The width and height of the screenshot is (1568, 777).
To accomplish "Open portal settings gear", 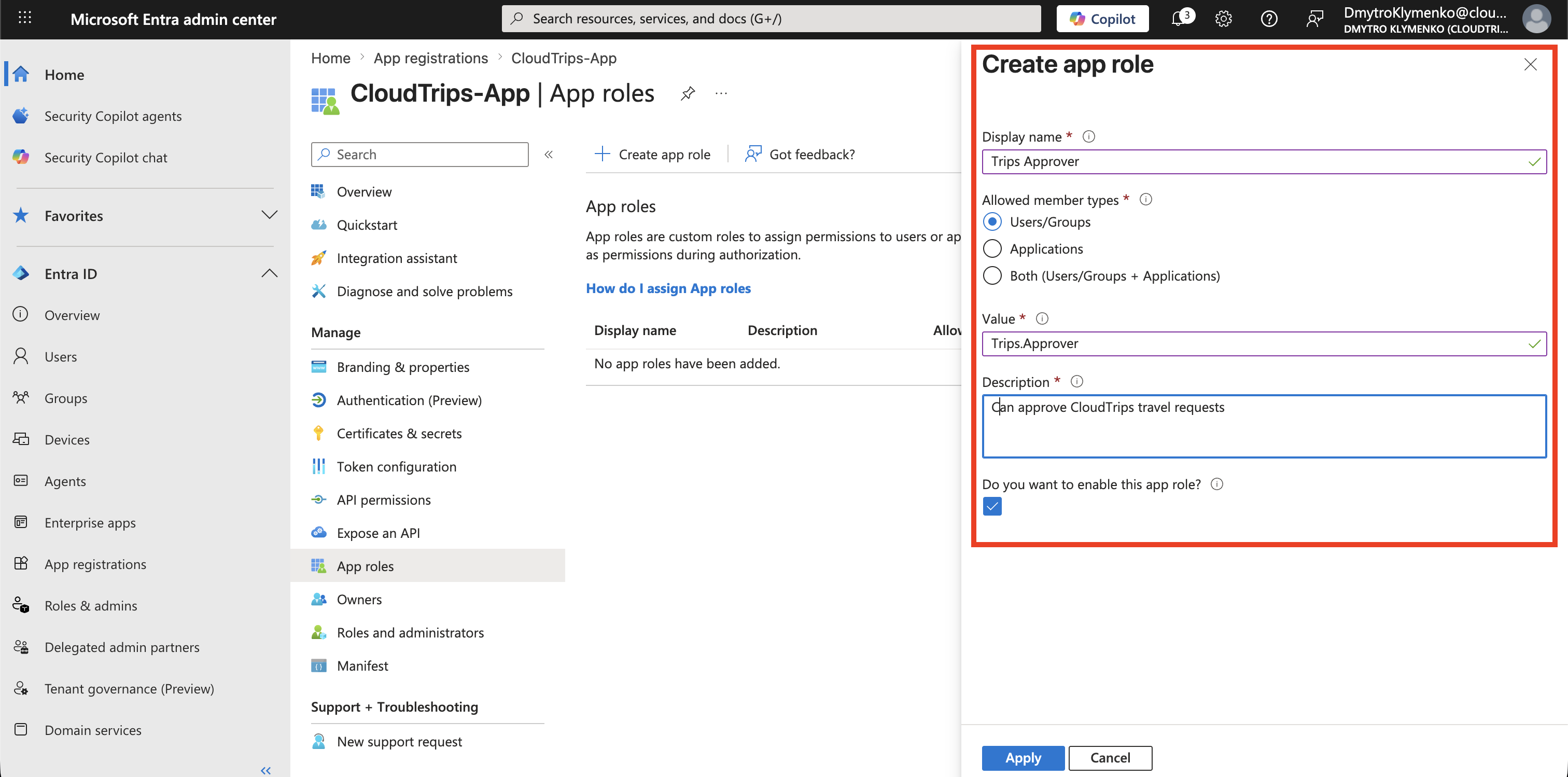I will tap(1224, 19).
